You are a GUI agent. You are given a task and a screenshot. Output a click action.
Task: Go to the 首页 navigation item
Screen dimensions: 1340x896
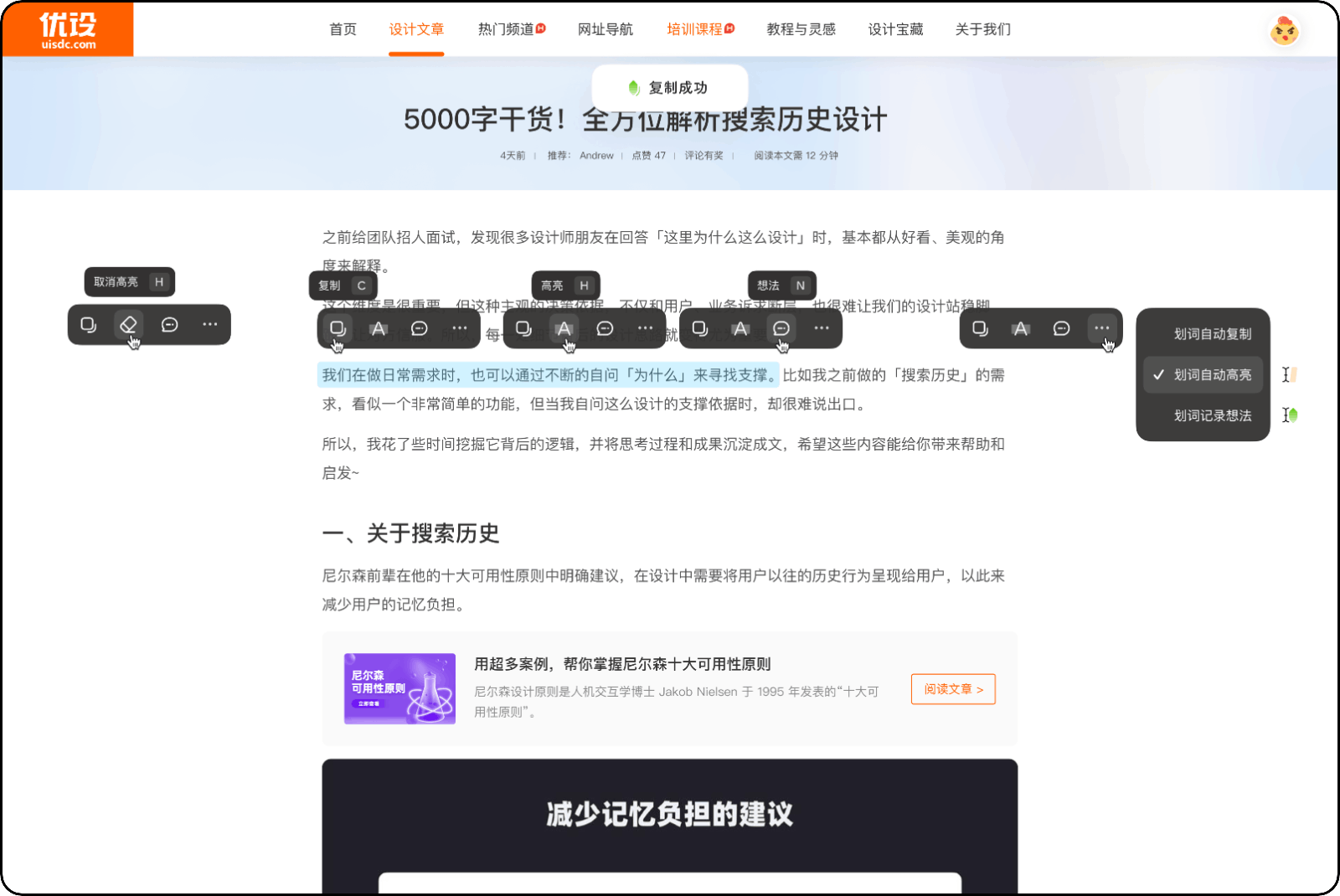342,29
